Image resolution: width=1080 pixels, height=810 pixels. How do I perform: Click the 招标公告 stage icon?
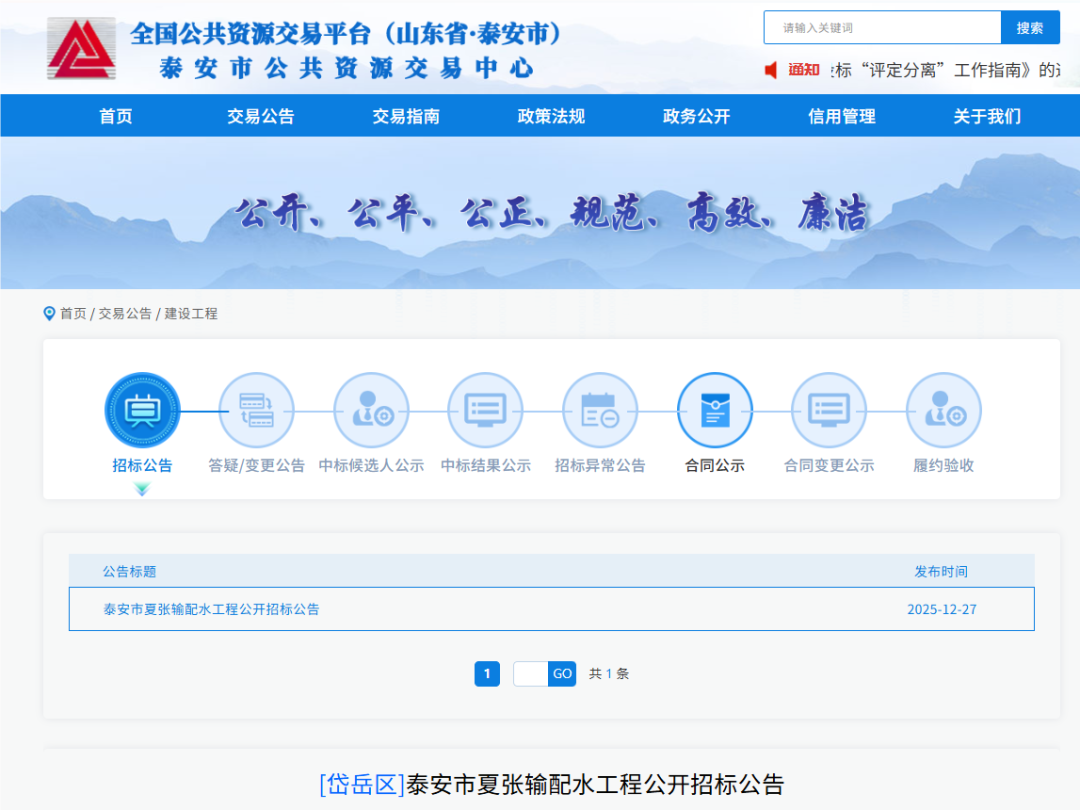point(142,410)
